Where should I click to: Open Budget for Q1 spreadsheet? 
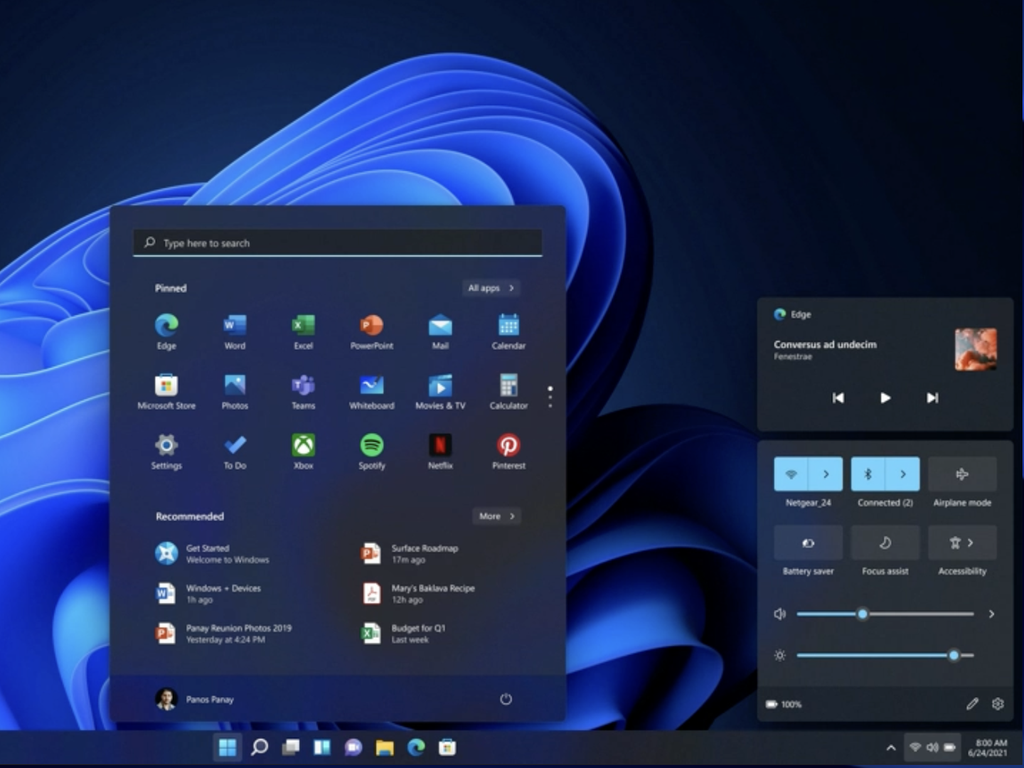click(x=404, y=633)
